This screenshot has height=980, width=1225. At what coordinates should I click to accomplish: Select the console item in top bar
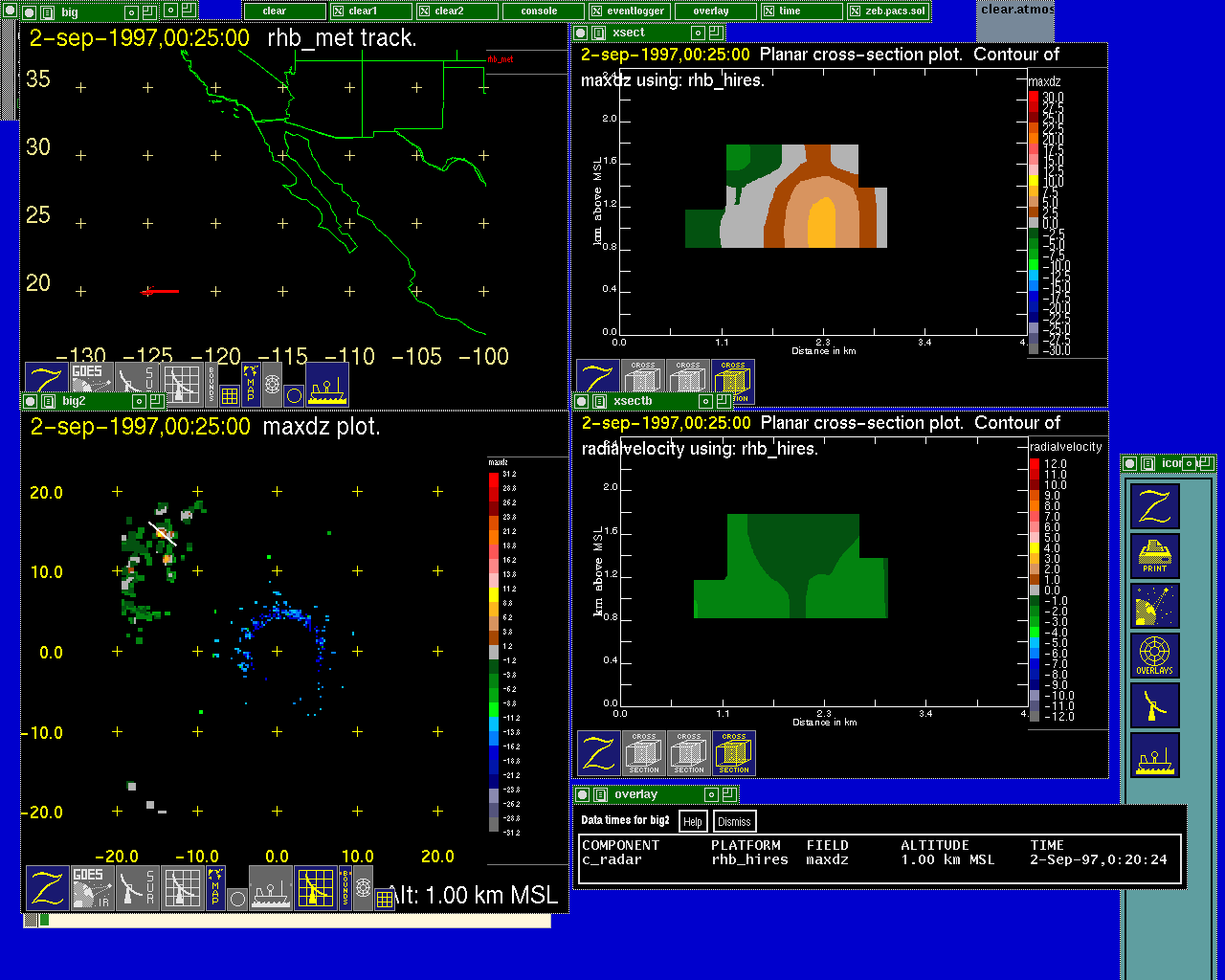[540, 11]
